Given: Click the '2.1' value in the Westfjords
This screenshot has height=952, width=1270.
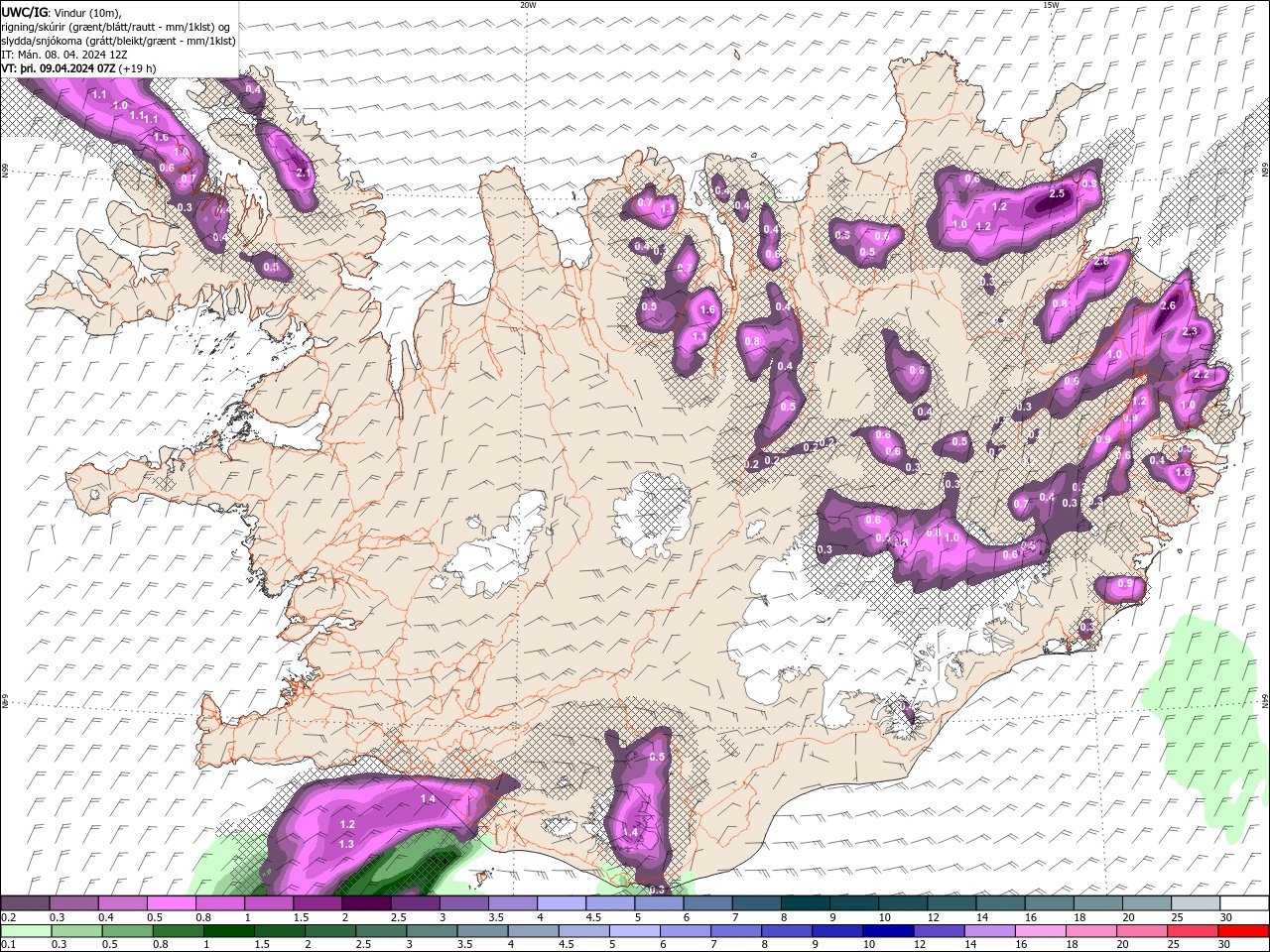Looking at the screenshot, I should coord(304,173).
